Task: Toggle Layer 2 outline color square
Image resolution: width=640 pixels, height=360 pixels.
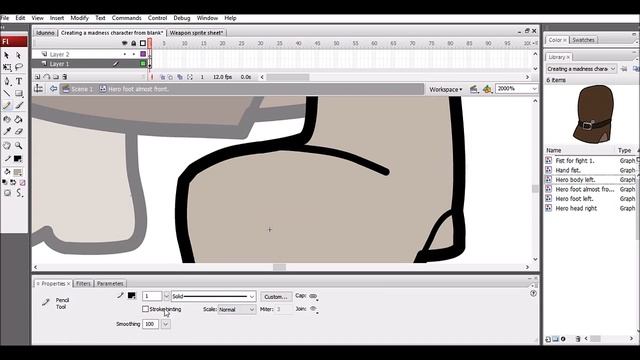Action: pos(143,54)
